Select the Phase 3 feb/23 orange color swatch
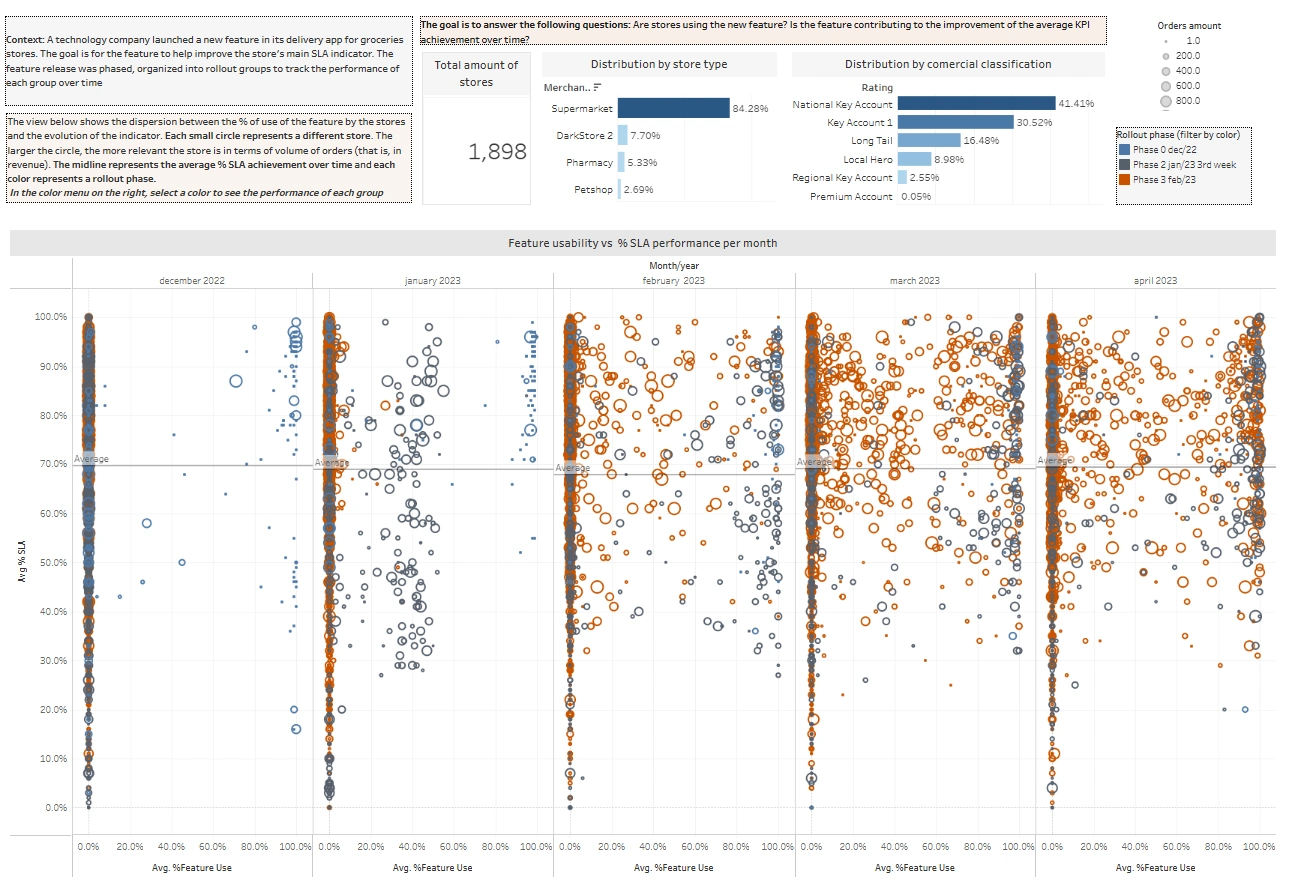Screen dimensions: 1299x881 pos(1124,179)
